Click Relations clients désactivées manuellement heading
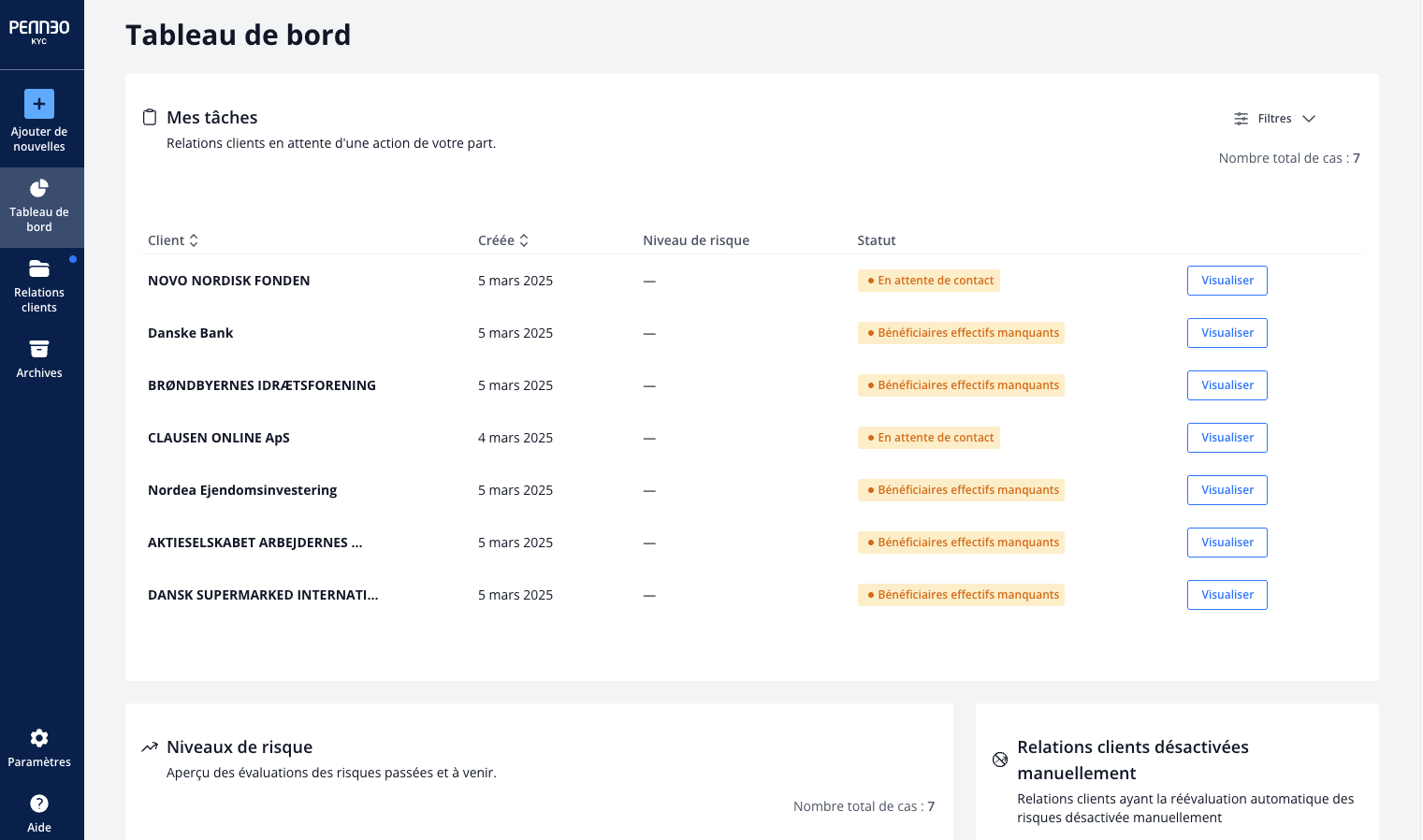 click(x=1133, y=760)
